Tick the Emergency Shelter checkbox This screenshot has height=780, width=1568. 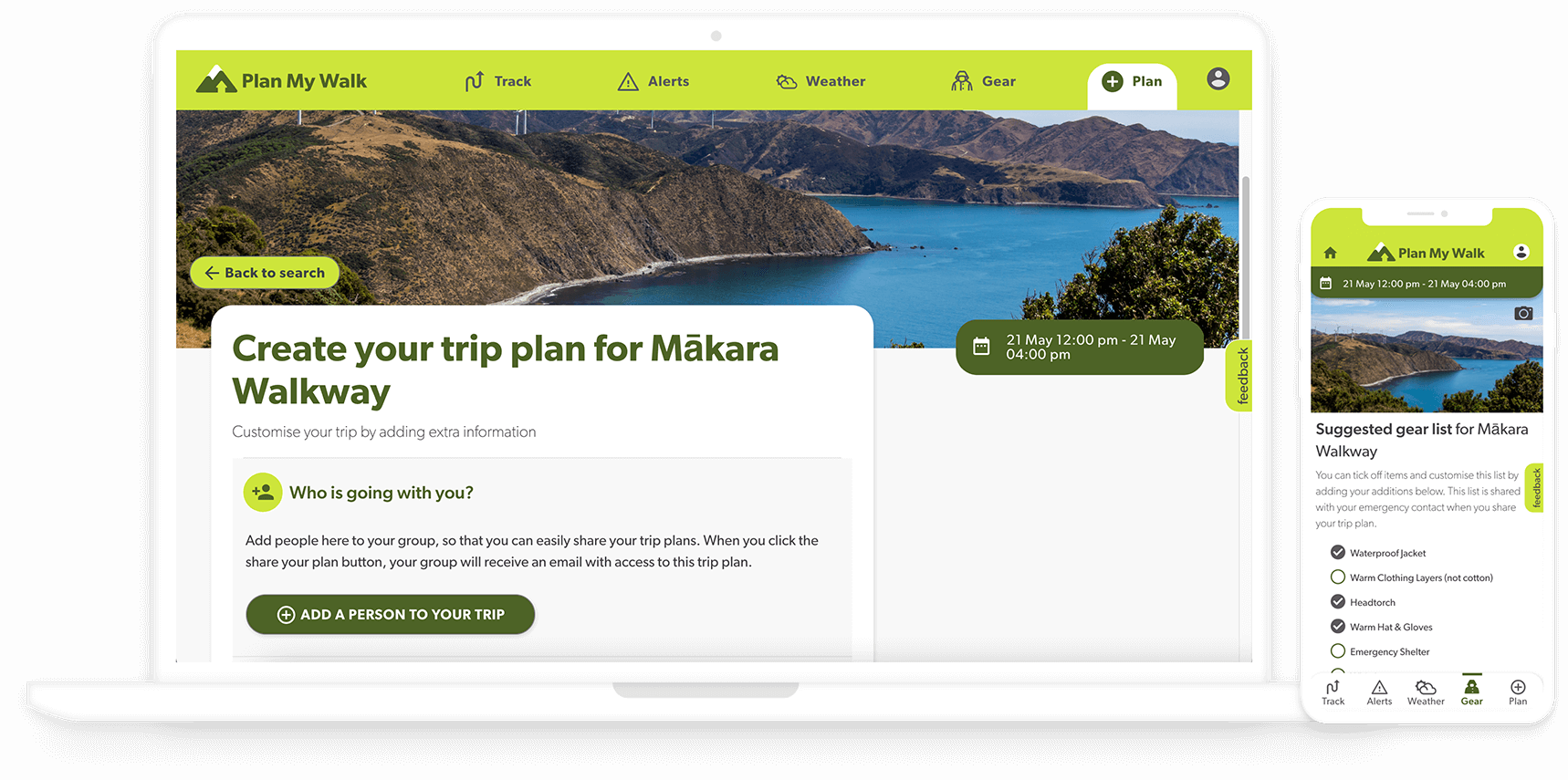pos(1338,650)
